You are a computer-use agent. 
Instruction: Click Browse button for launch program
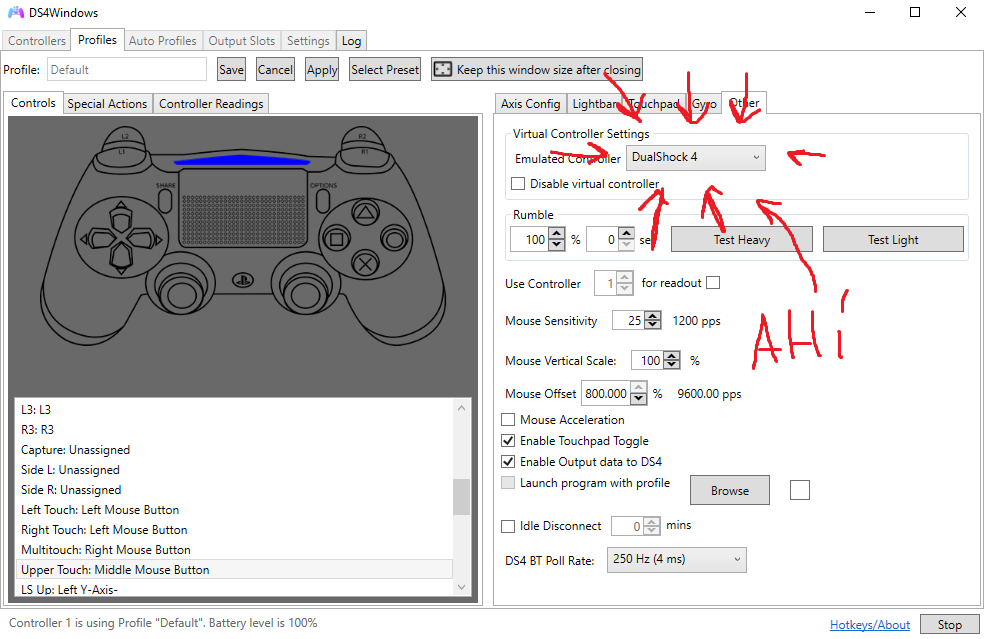click(x=730, y=490)
